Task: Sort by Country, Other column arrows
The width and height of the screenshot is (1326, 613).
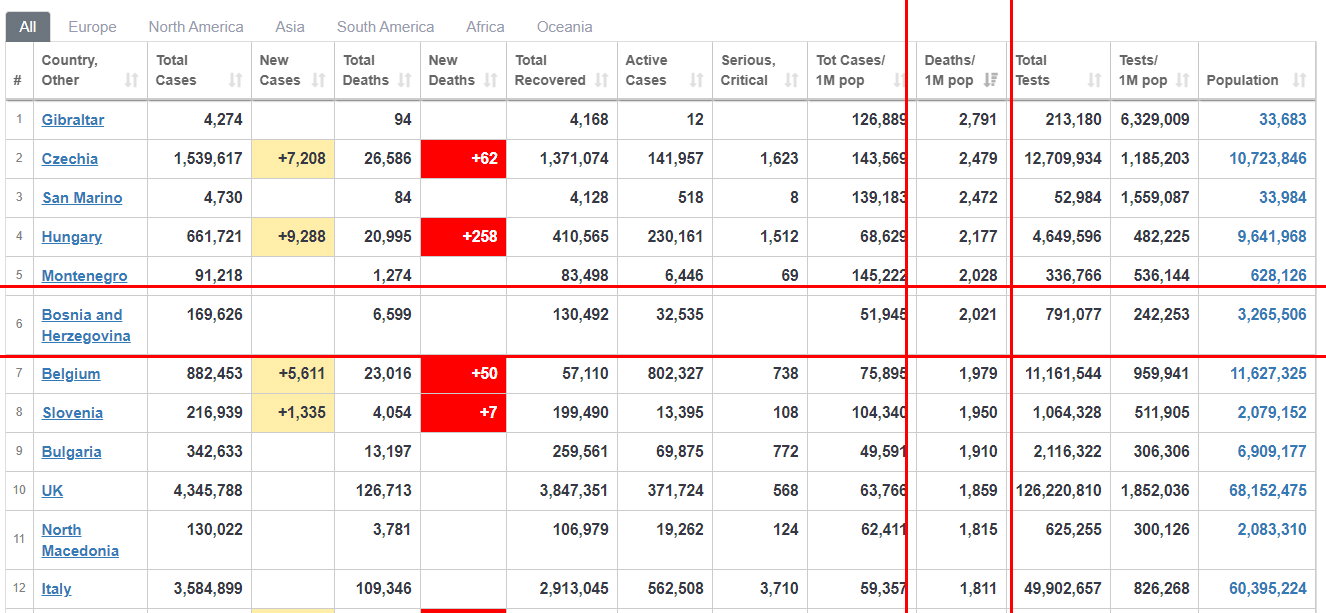Action: (132, 80)
